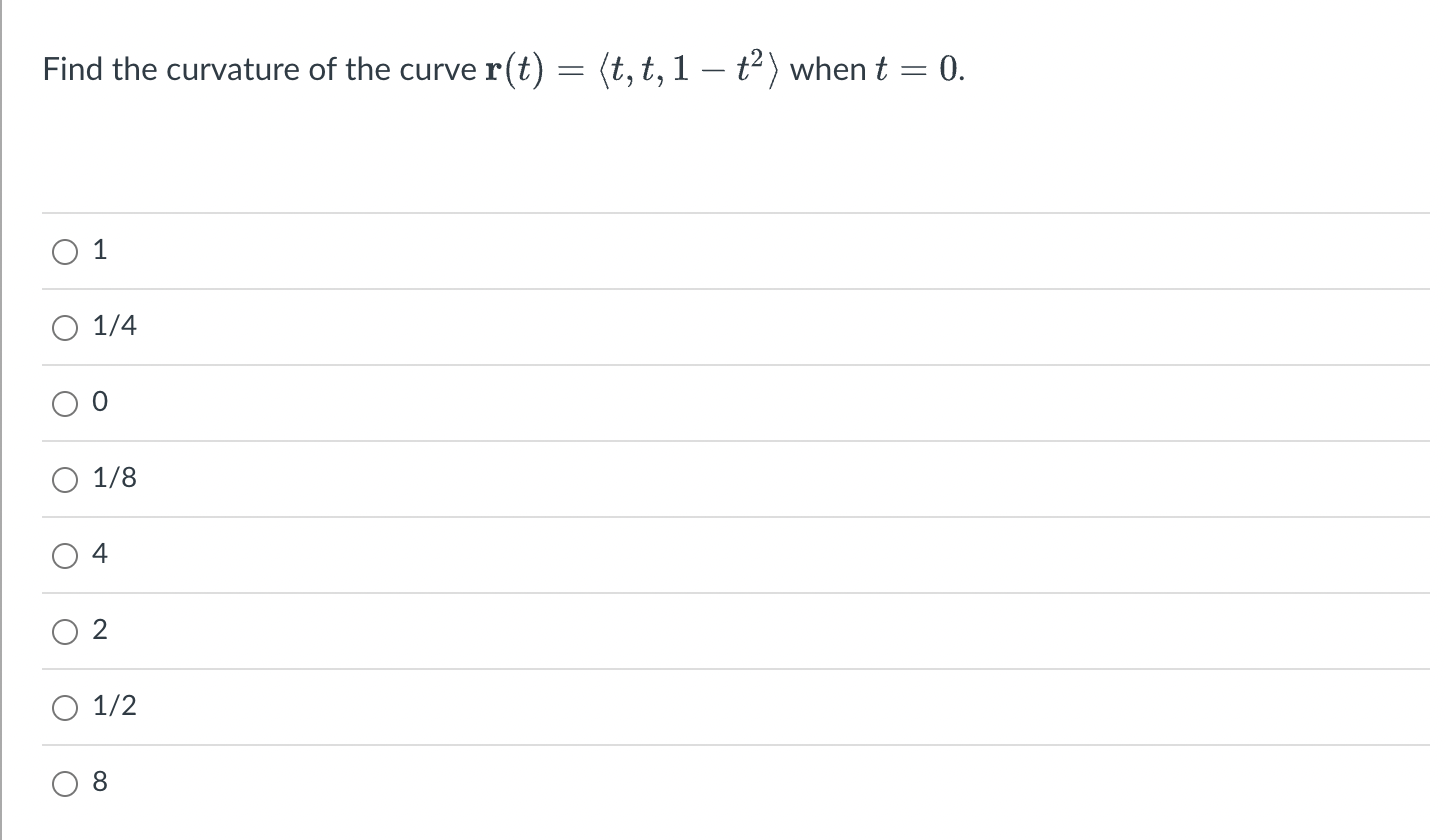
Task: Click the label text 1/8
Action: tap(113, 478)
